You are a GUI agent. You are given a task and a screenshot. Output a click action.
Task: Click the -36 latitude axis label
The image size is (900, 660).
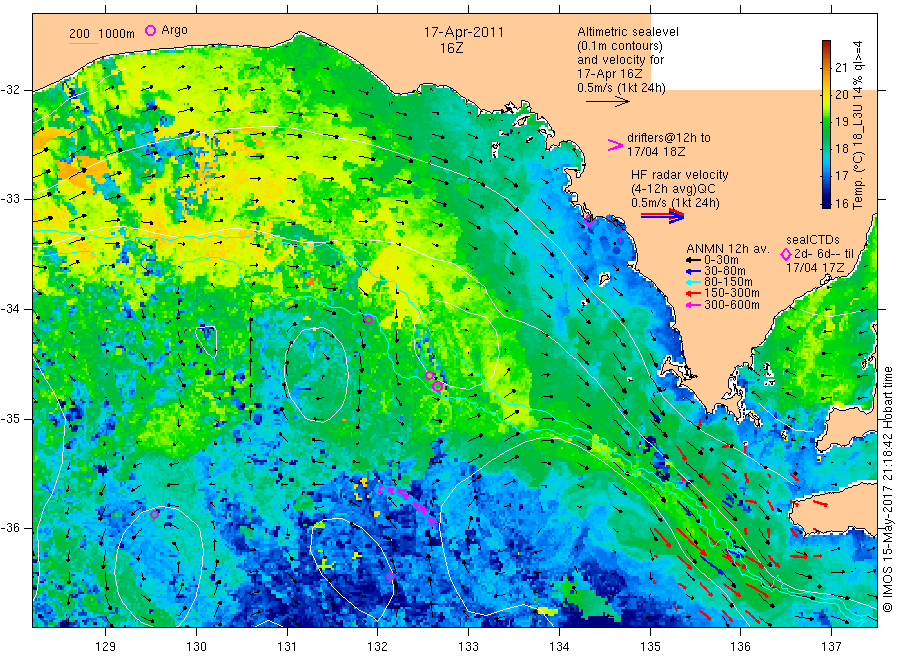(10, 528)
